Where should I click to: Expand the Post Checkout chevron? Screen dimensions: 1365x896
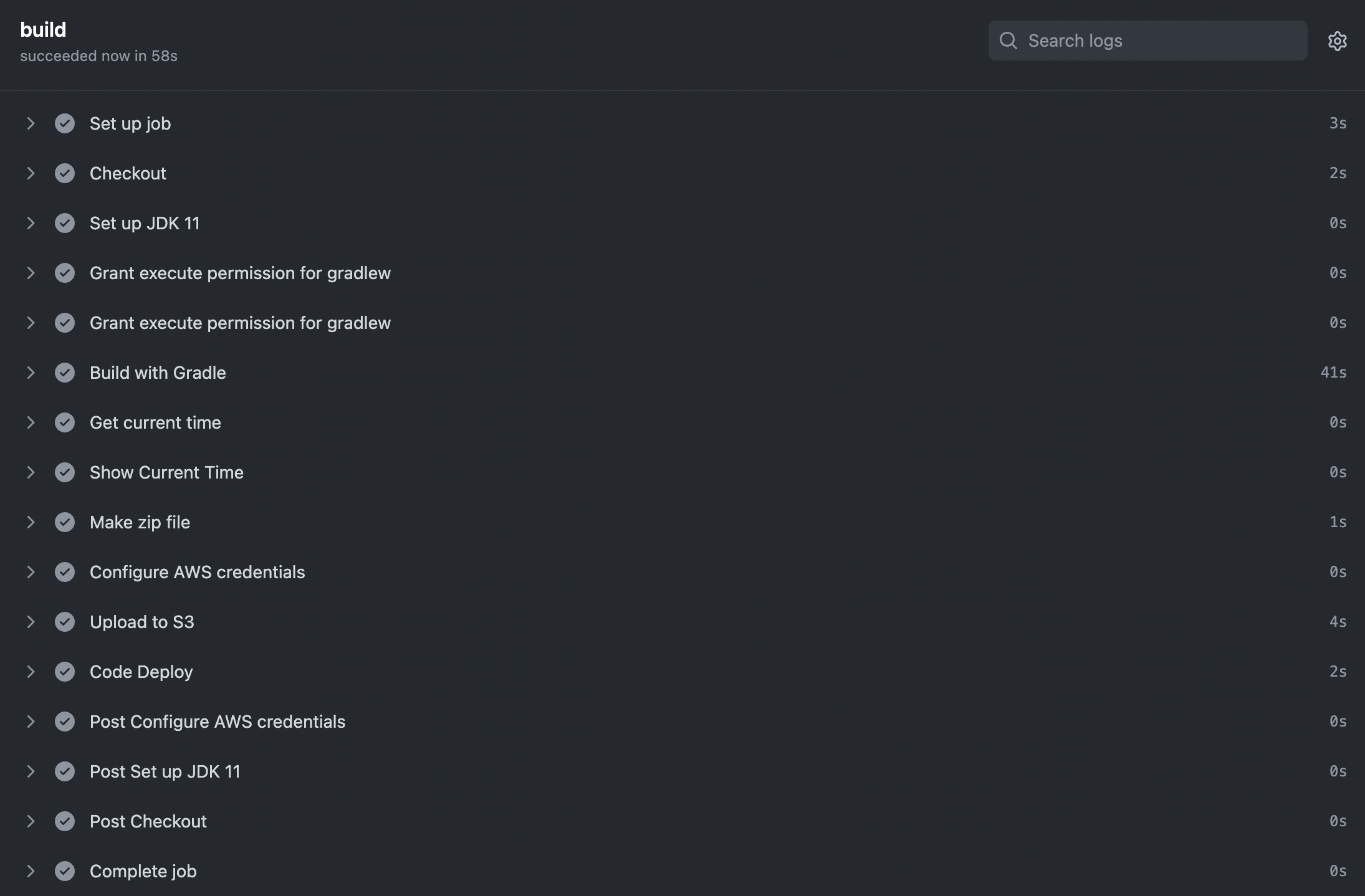[x=31, y=821]
